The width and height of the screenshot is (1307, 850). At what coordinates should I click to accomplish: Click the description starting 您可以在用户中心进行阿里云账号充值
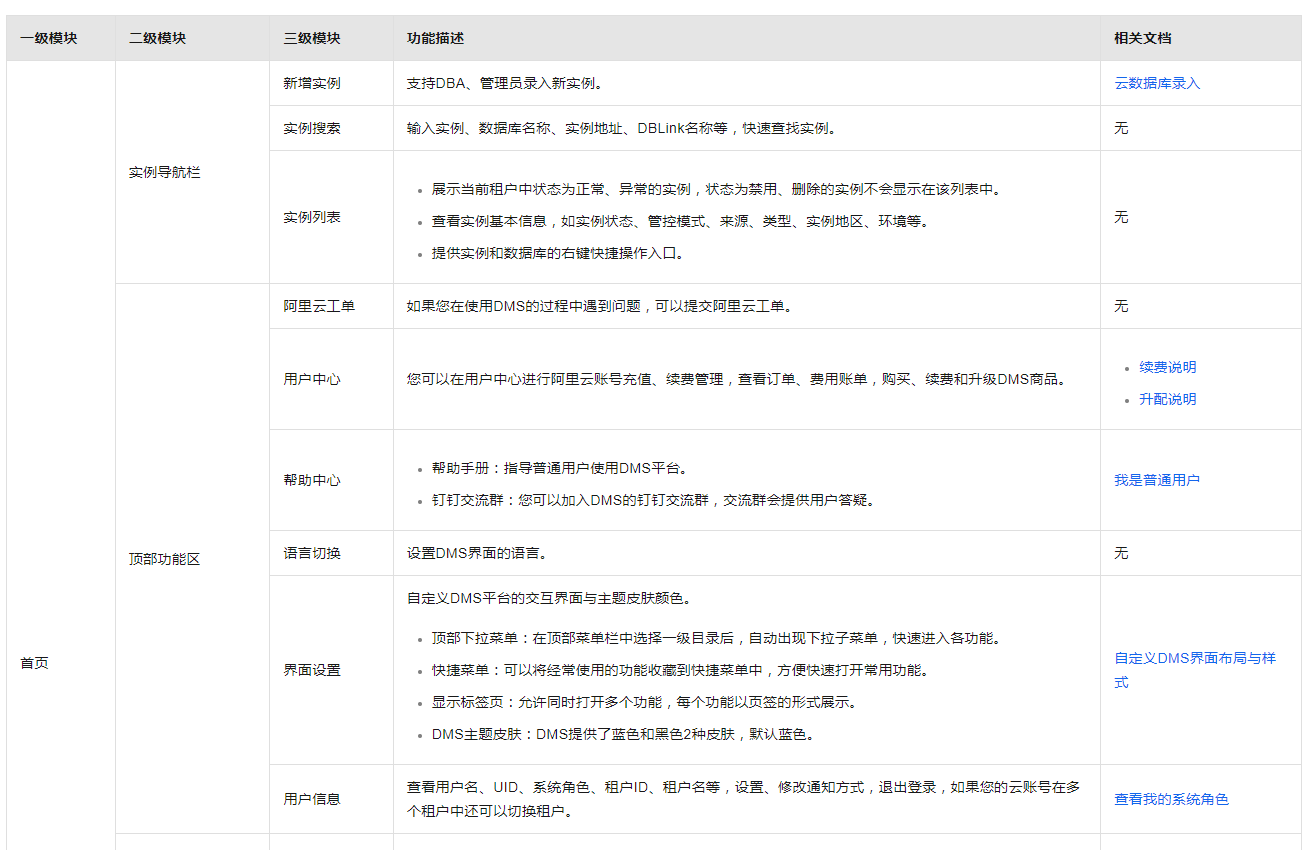point(737,379)
